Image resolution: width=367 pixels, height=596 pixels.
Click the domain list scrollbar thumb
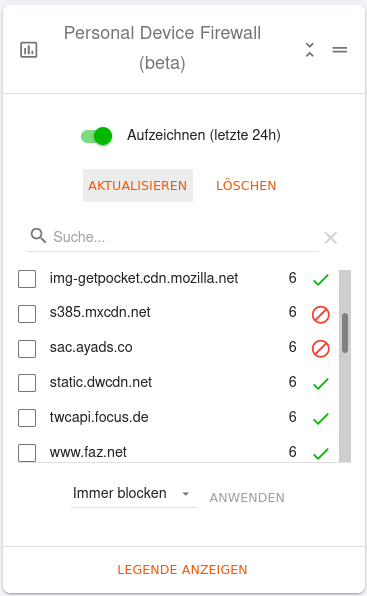click(345, 333)
